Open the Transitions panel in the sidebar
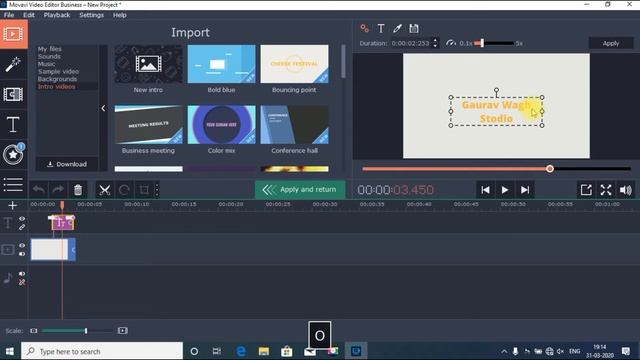 (x=13, y=94)
